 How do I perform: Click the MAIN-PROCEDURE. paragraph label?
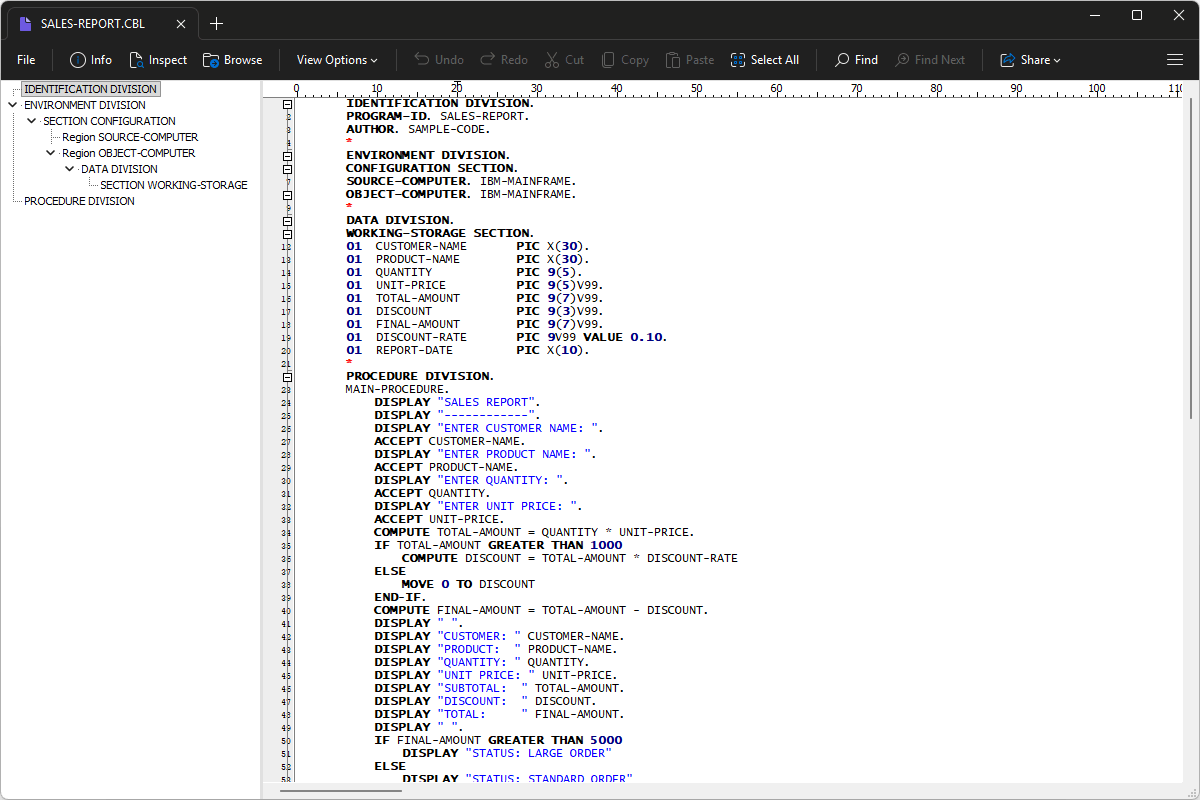pos(397,389)
